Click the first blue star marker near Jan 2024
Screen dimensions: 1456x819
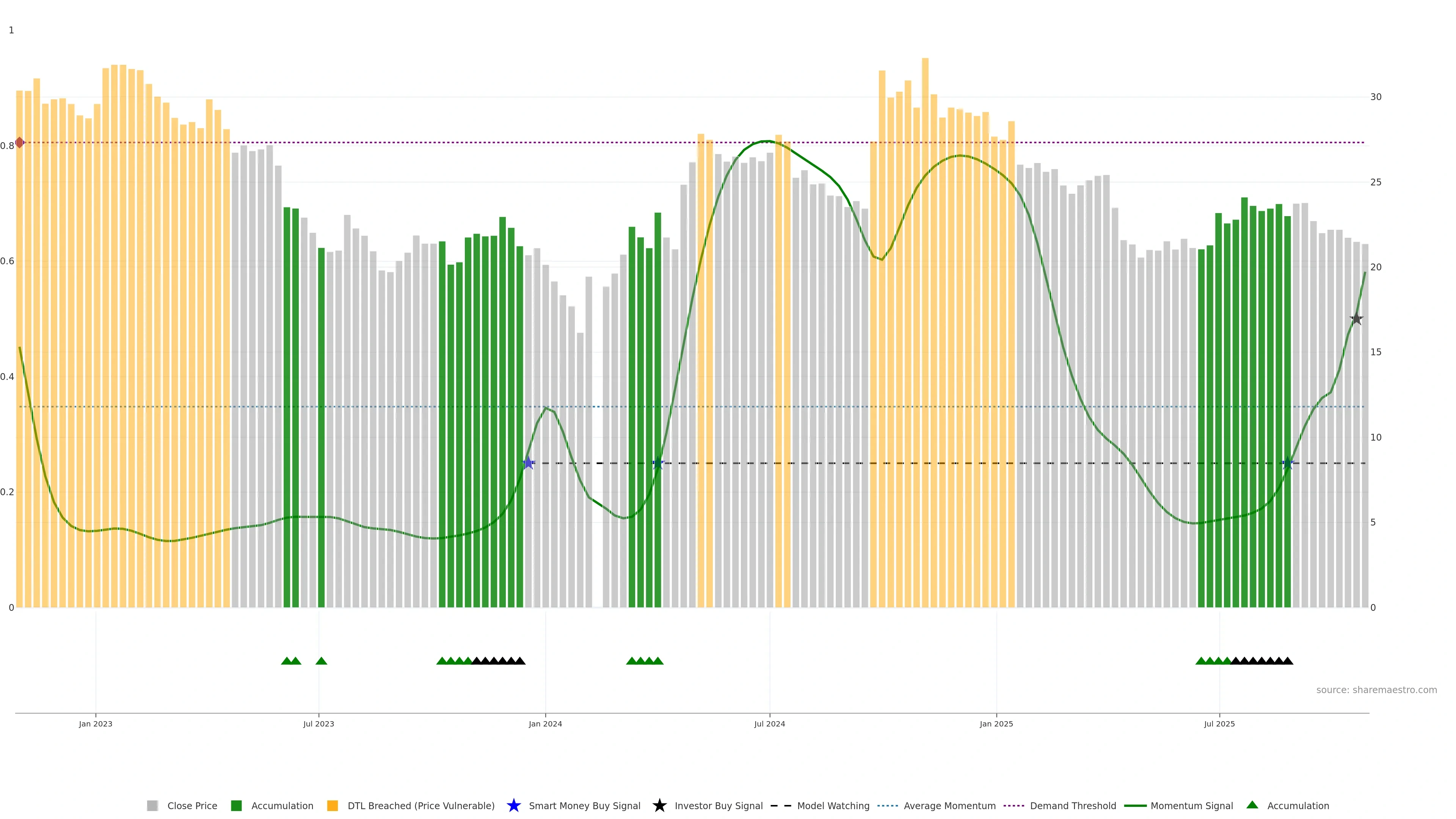(x=528, y=463)
